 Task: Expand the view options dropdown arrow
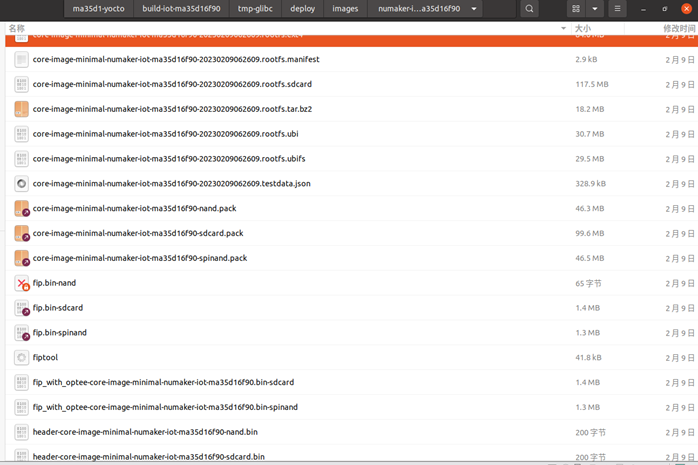[595, 9]
